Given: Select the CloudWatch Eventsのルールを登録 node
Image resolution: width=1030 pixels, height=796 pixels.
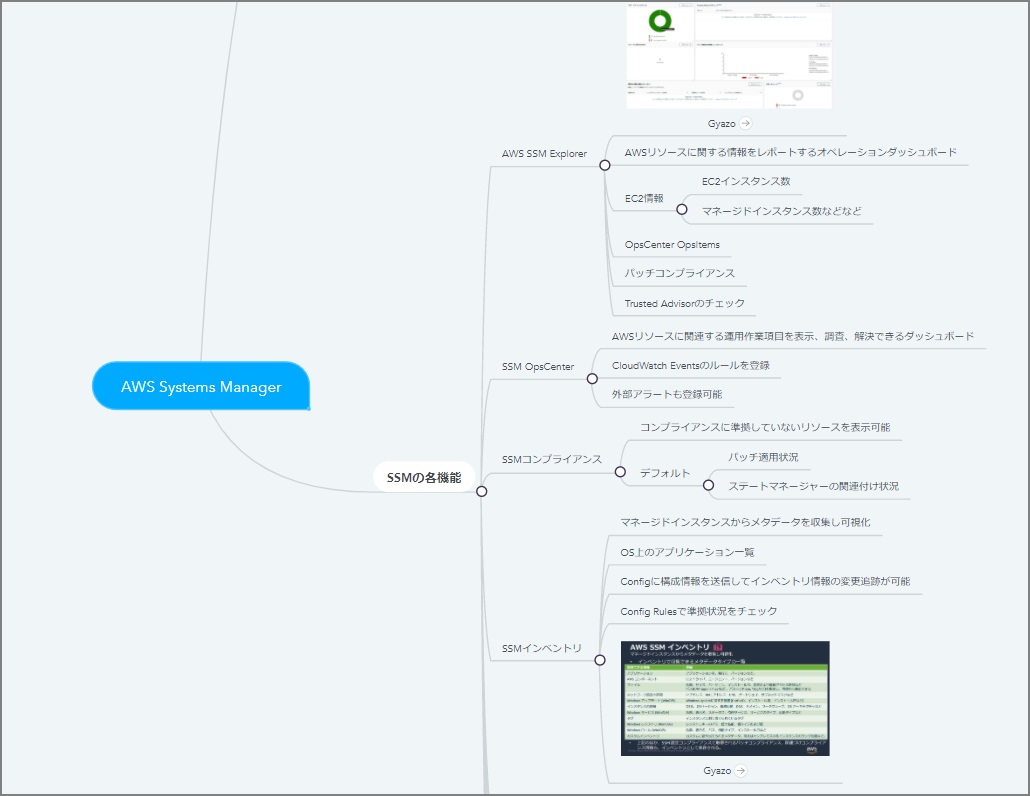Looking at the screenshot, I should tap(690, 365).
